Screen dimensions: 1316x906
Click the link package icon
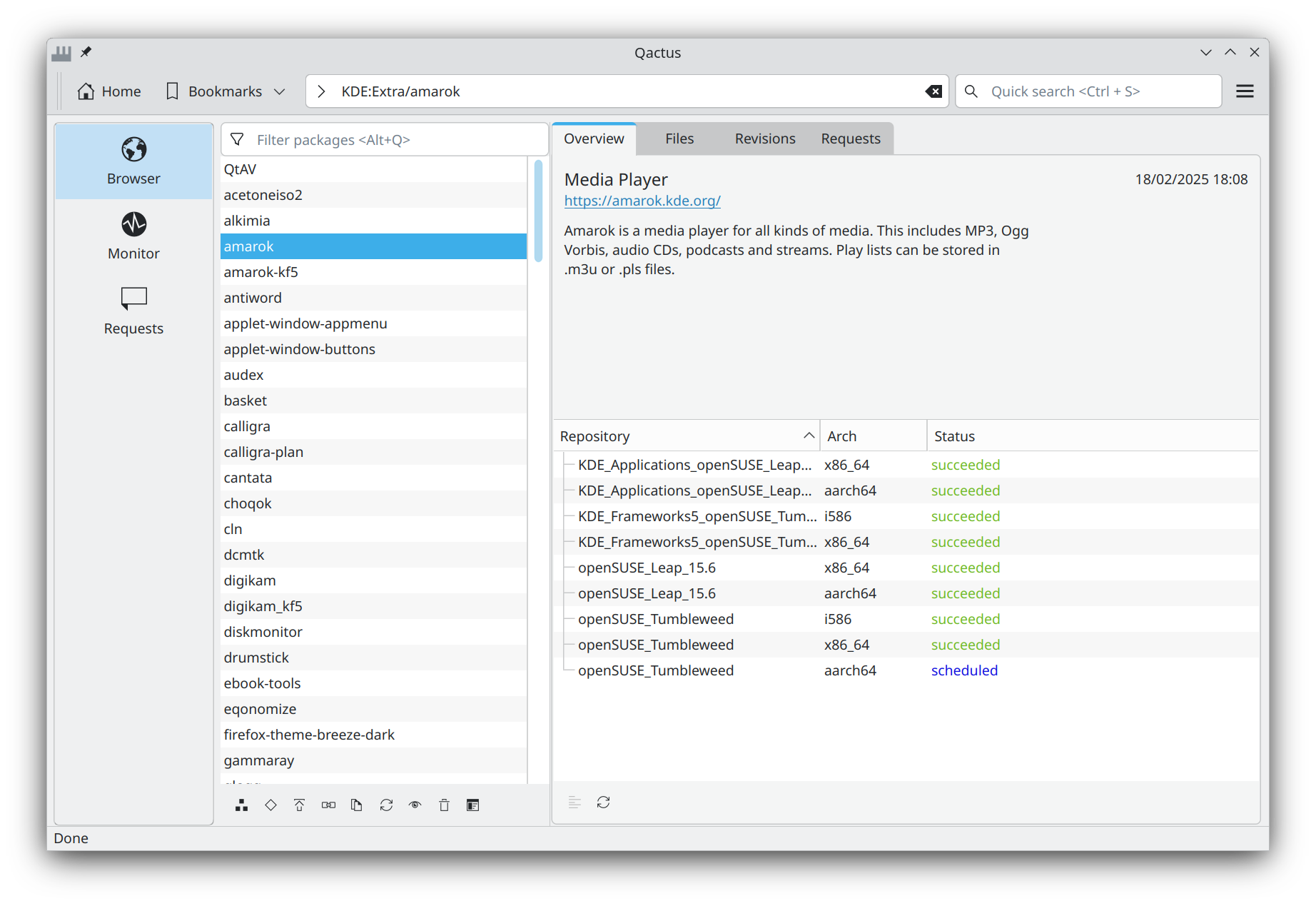(328, 805)
